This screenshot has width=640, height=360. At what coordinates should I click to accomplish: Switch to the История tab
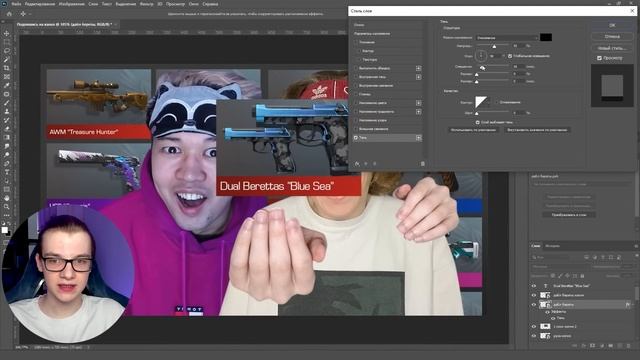552,246
